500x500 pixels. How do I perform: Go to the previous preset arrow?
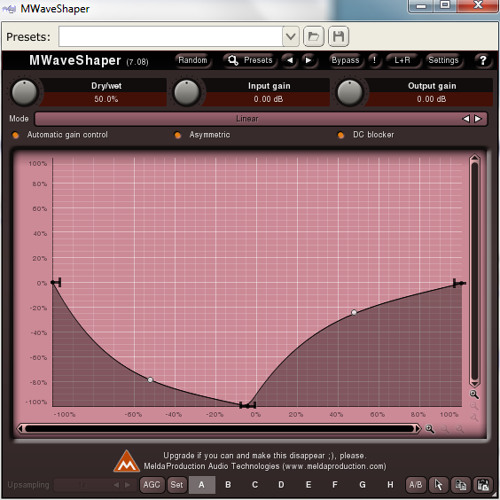(290, 60)
